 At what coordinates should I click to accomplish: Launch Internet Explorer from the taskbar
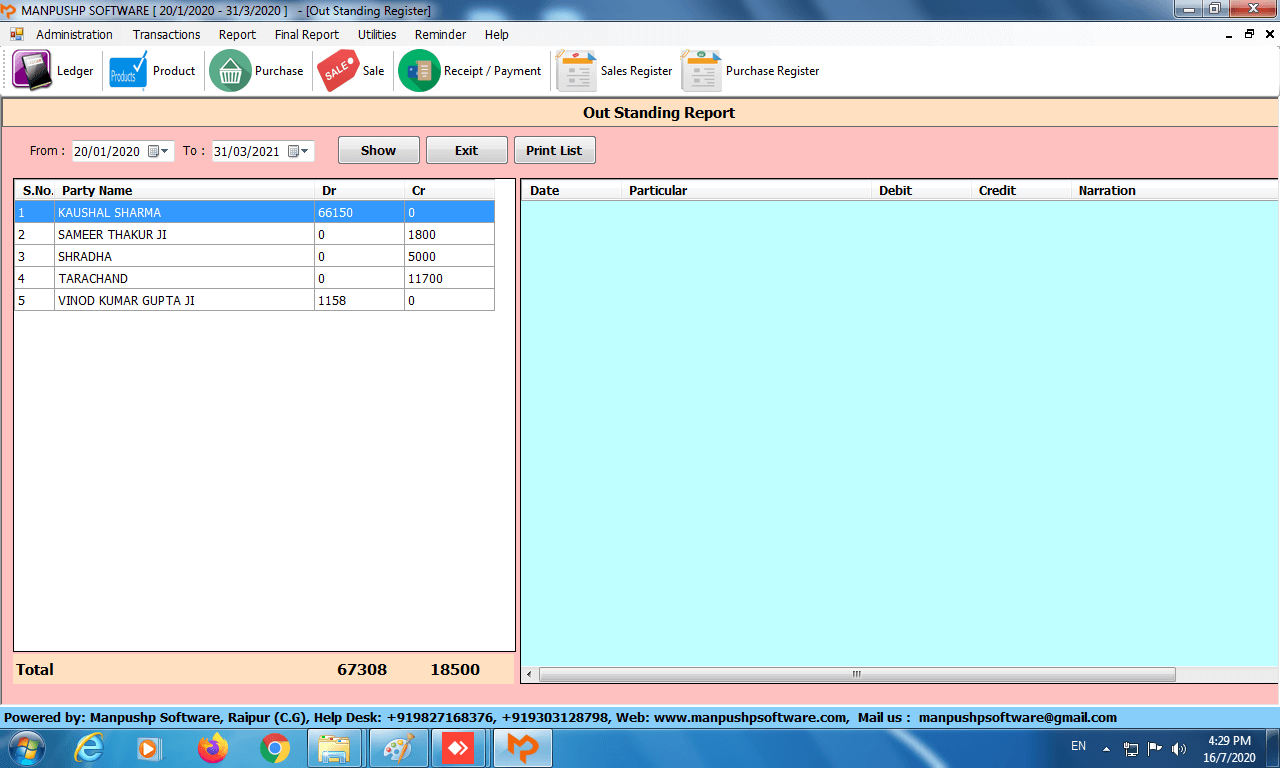click(89, 748)
